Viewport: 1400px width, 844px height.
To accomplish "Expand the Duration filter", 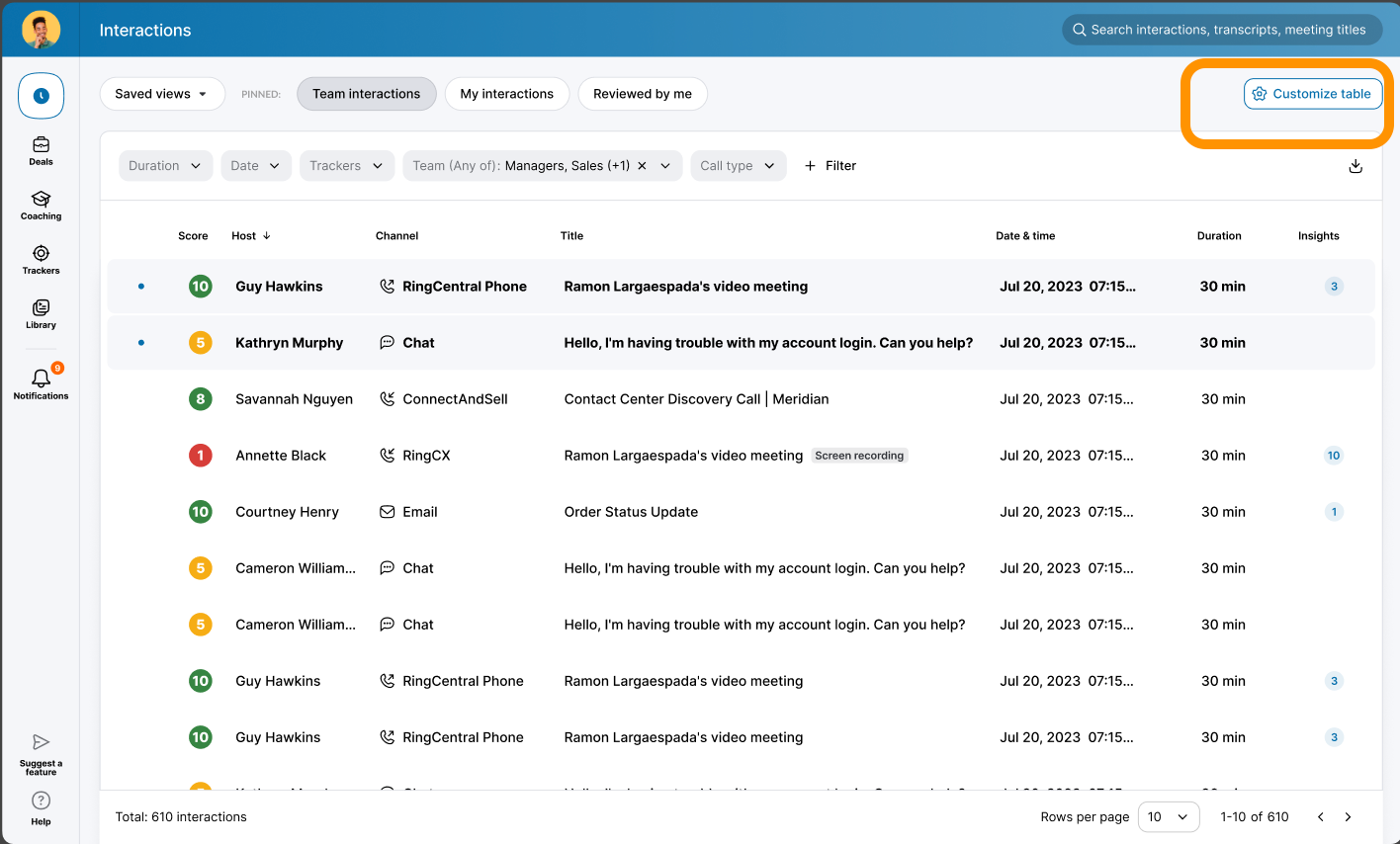I will click(x=165, y=165).
